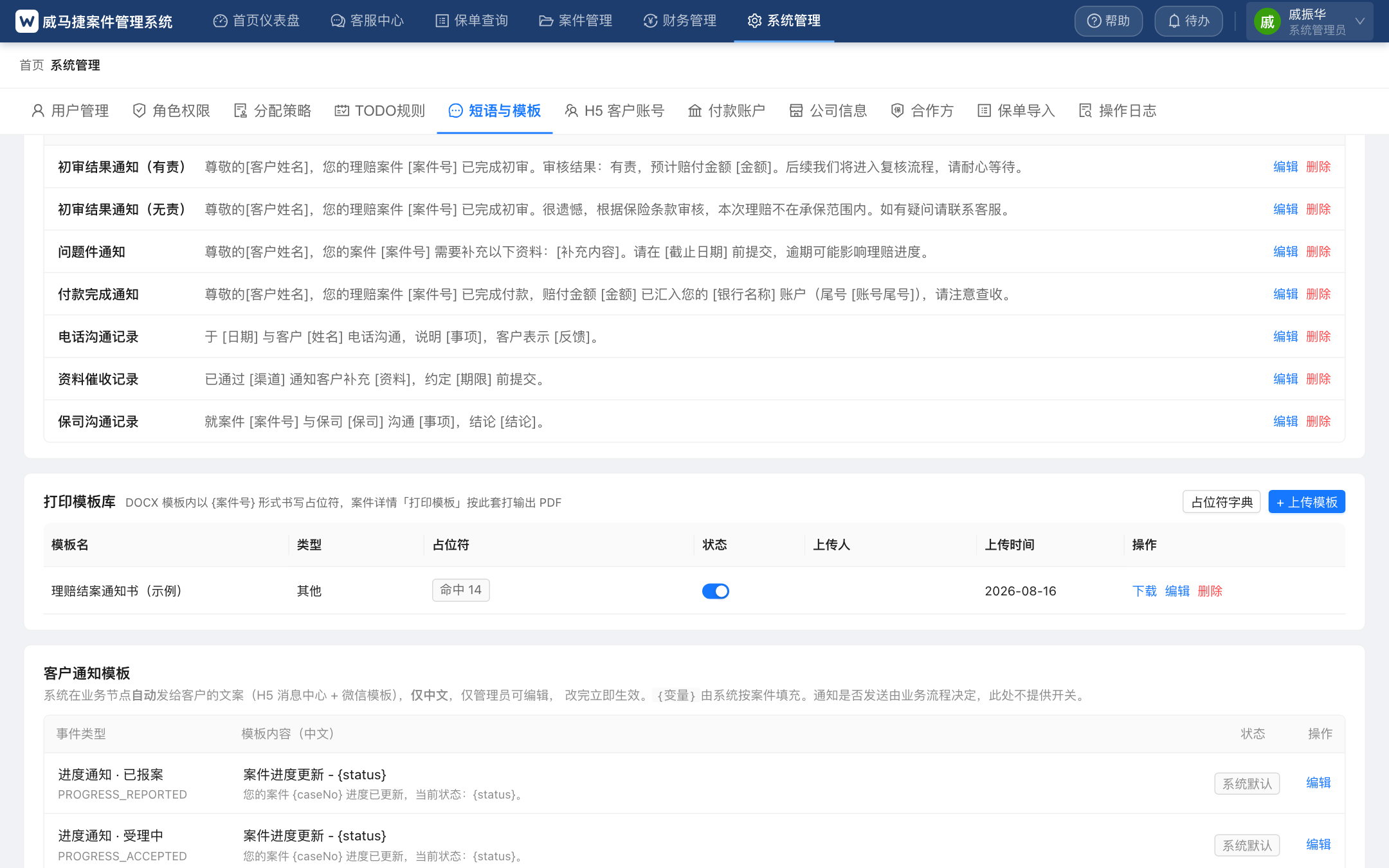Click the dashboard icon beside 首页仪表盘
Image resolution: width=1389 pixels, height=868 pixels.
[221, 21]
